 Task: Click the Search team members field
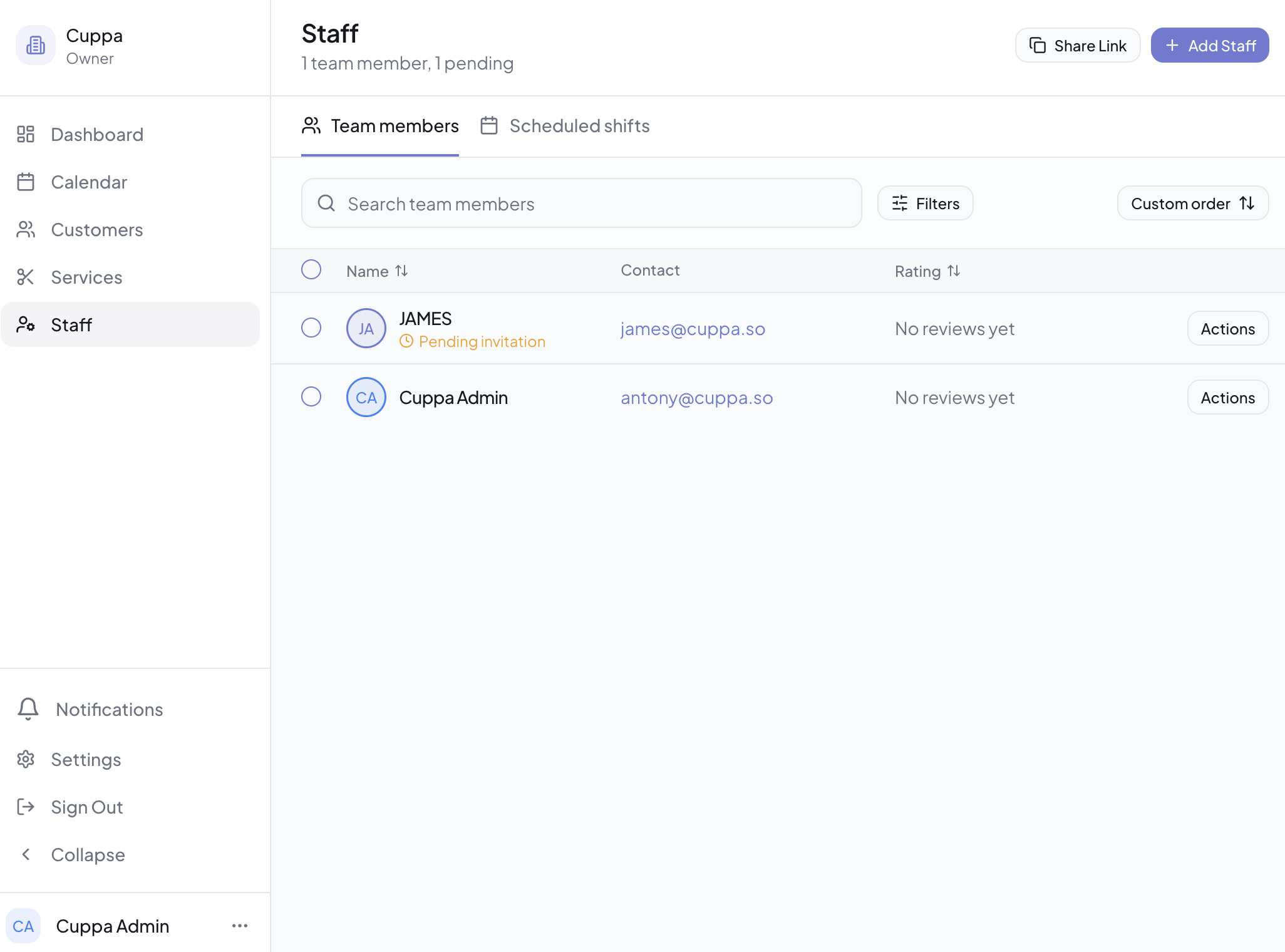pyautogui.click(x=581, y=203)
